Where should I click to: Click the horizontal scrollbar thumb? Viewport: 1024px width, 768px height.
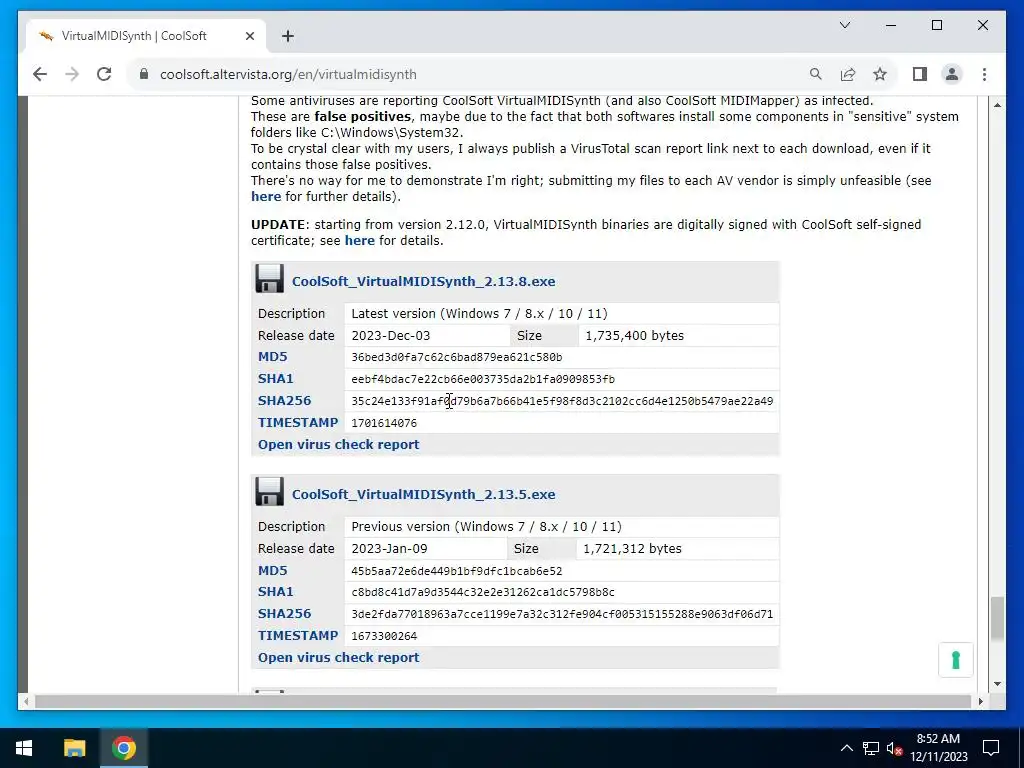pos(501,701)
